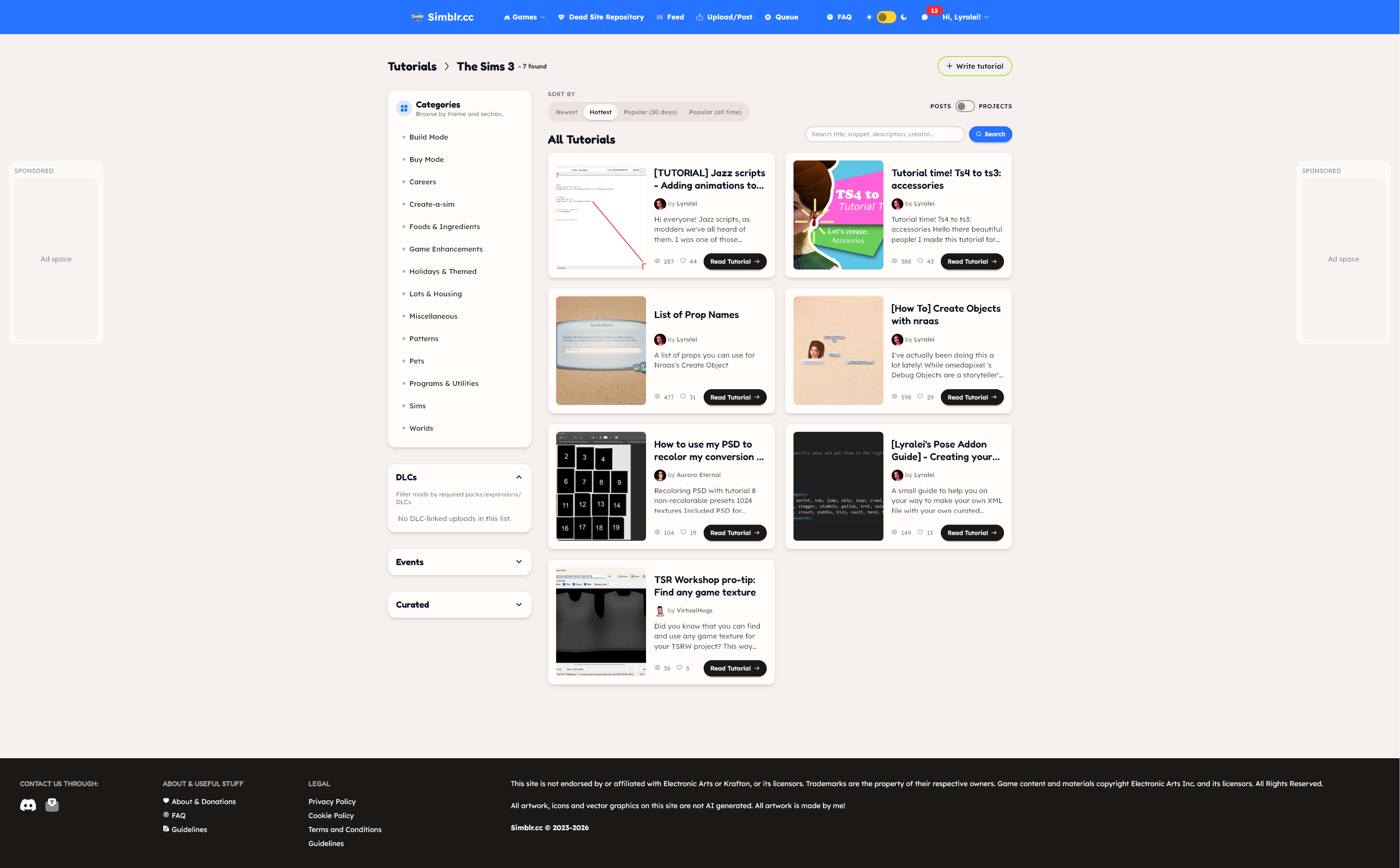This screenshot has height=868, width=1400.
Task: Click the breadcrumb chevron after Tutorials
Action: [x=447, y=66]
